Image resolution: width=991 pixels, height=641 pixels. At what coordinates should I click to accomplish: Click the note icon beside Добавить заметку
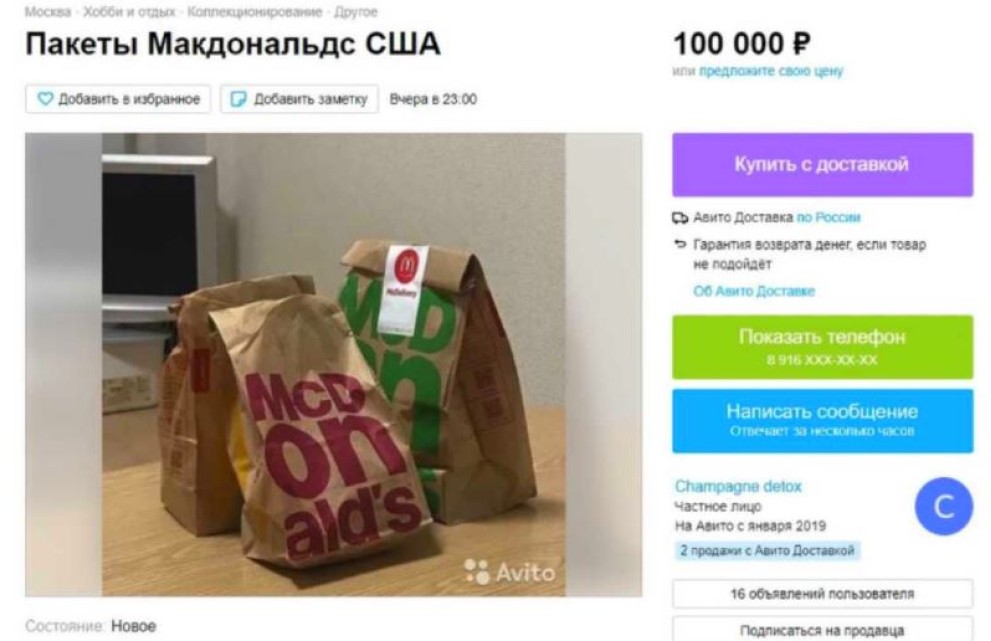tap(238, 99)
